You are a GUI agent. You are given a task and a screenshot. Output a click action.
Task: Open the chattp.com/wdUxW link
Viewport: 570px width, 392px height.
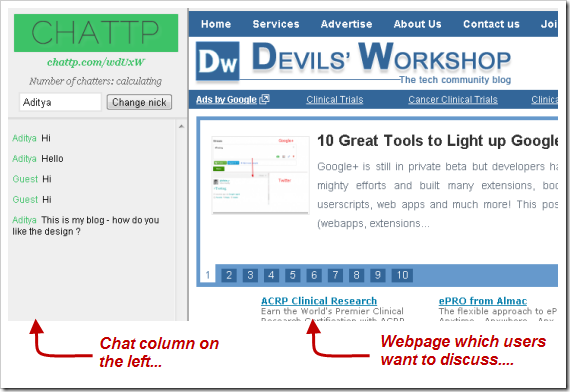(96, 62)
